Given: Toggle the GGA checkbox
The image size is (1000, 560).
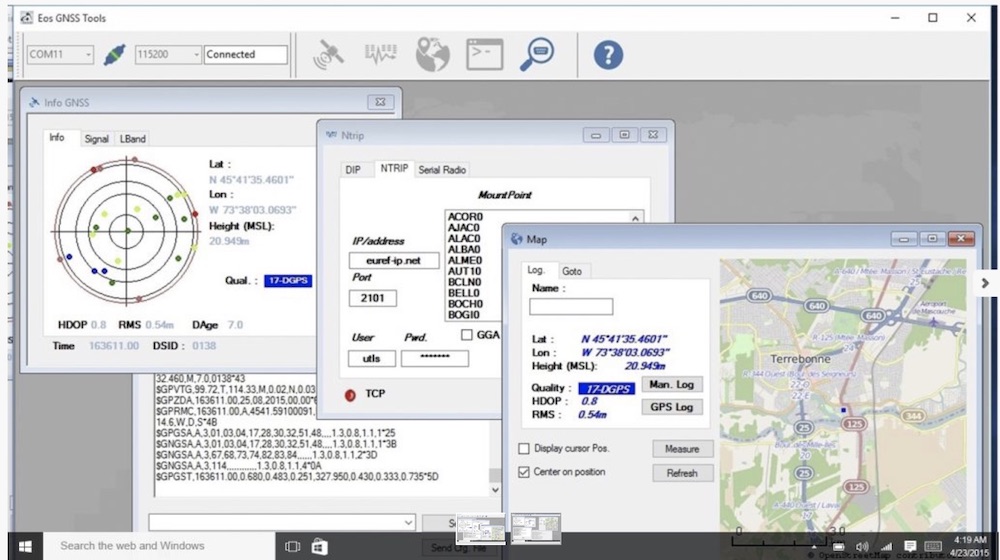Looking at the screenshot, I should (x=467, y=335).
